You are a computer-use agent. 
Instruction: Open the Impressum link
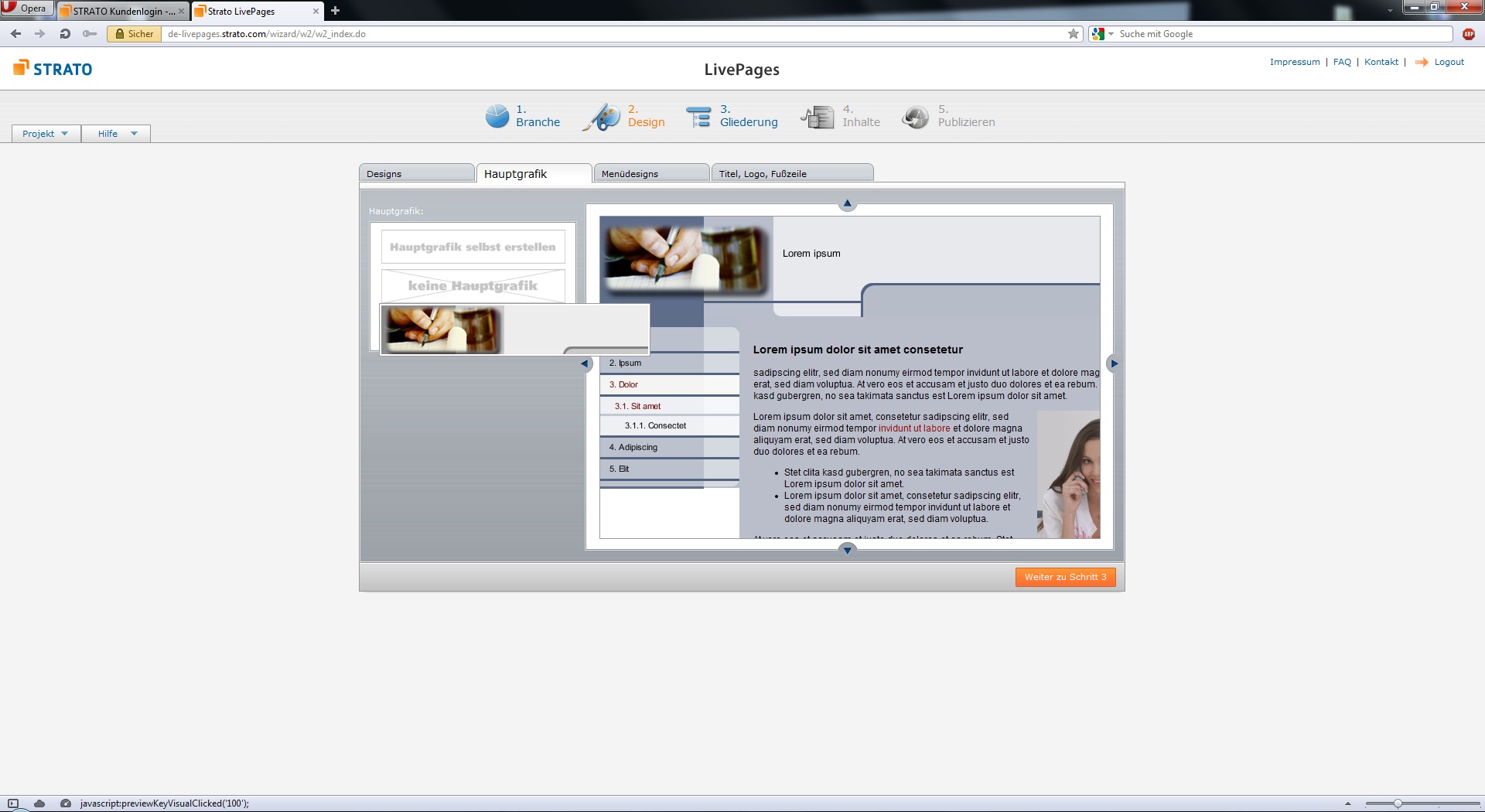(x=1294, y=62)
